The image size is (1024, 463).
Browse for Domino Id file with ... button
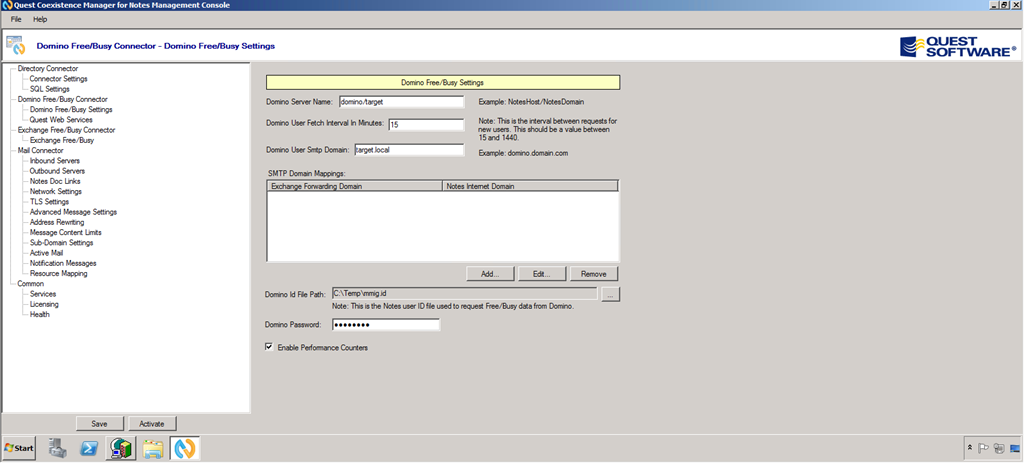(610, 295)
